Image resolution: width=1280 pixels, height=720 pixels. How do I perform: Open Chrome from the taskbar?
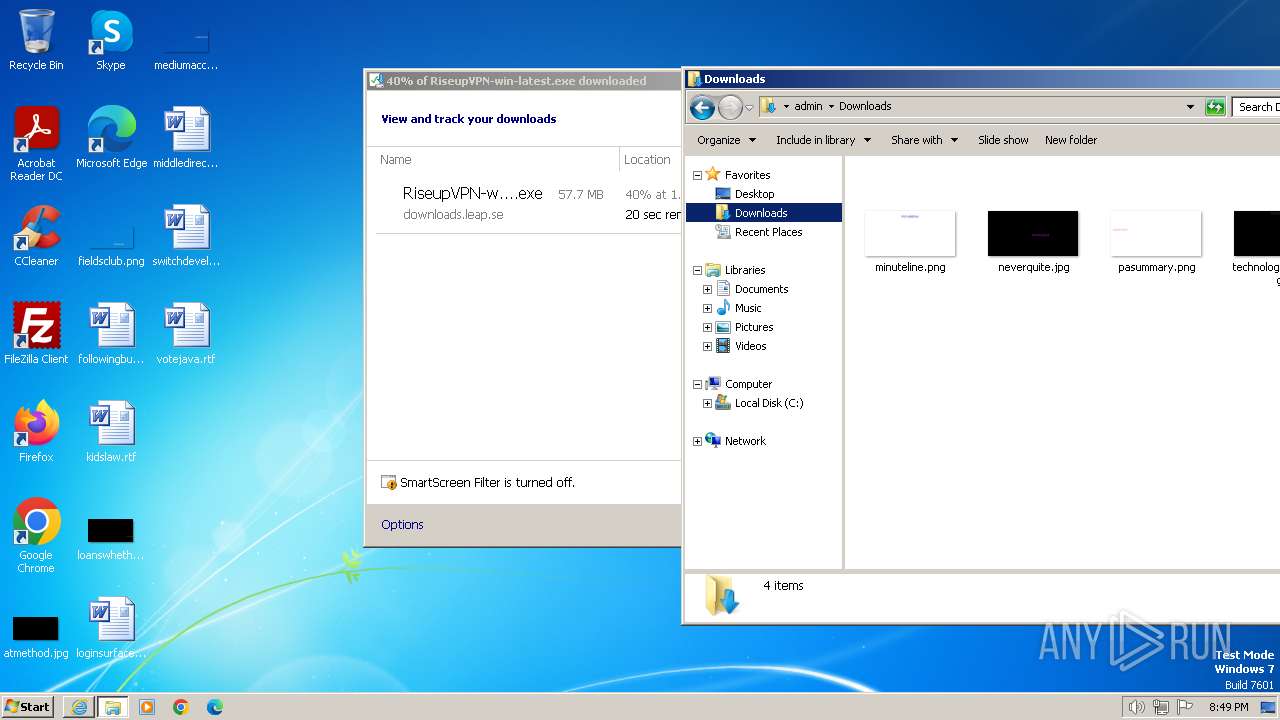pyautogui.click(x=181, y=707)
